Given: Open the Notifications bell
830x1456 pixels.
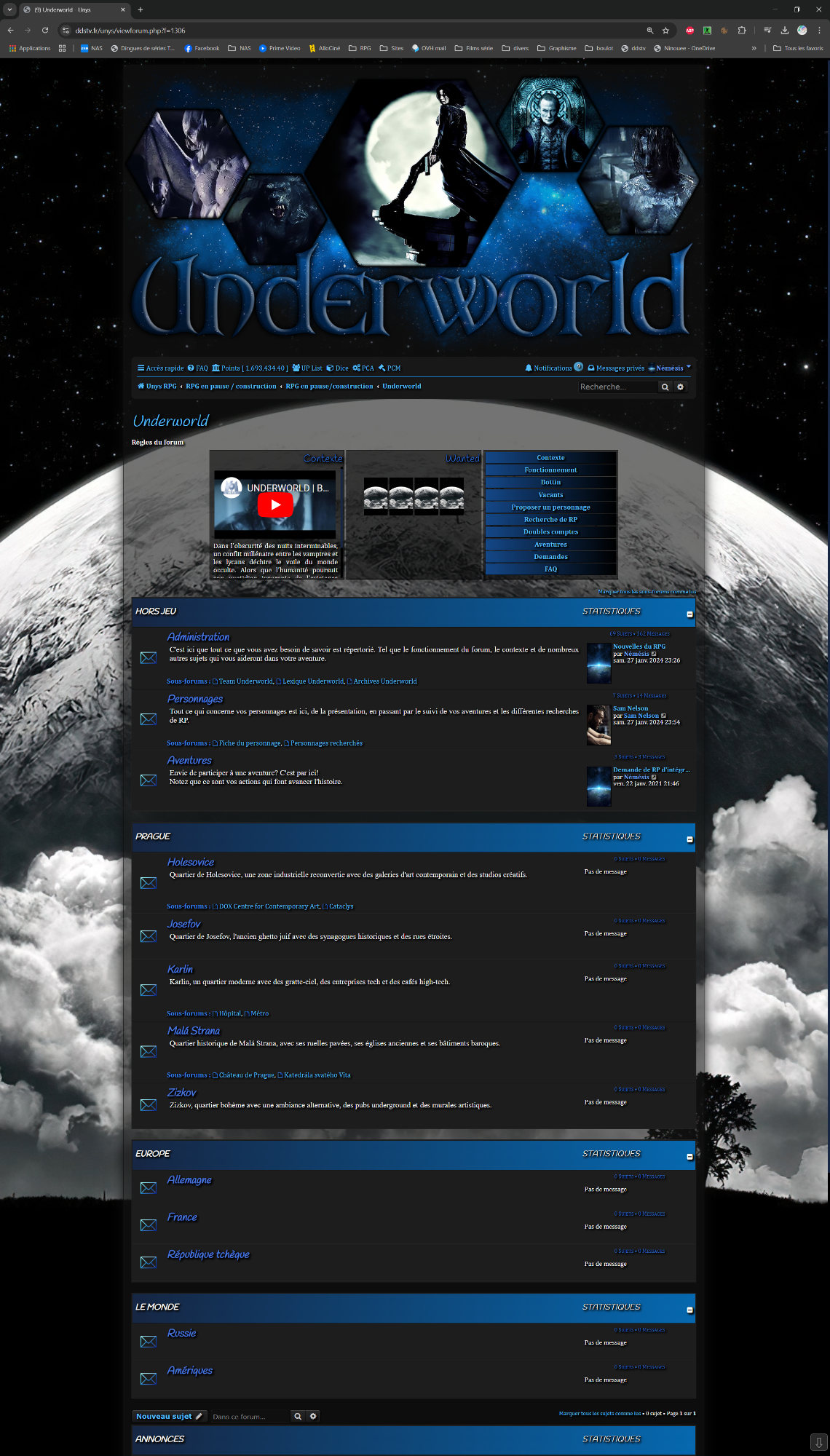Looking at the screenshot, I should point(553,368).
